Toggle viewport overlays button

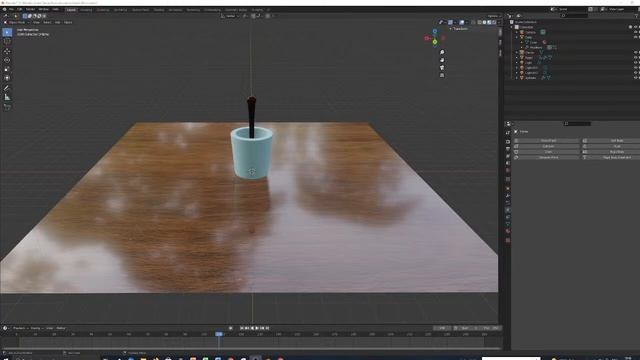(x=462, y=22)
